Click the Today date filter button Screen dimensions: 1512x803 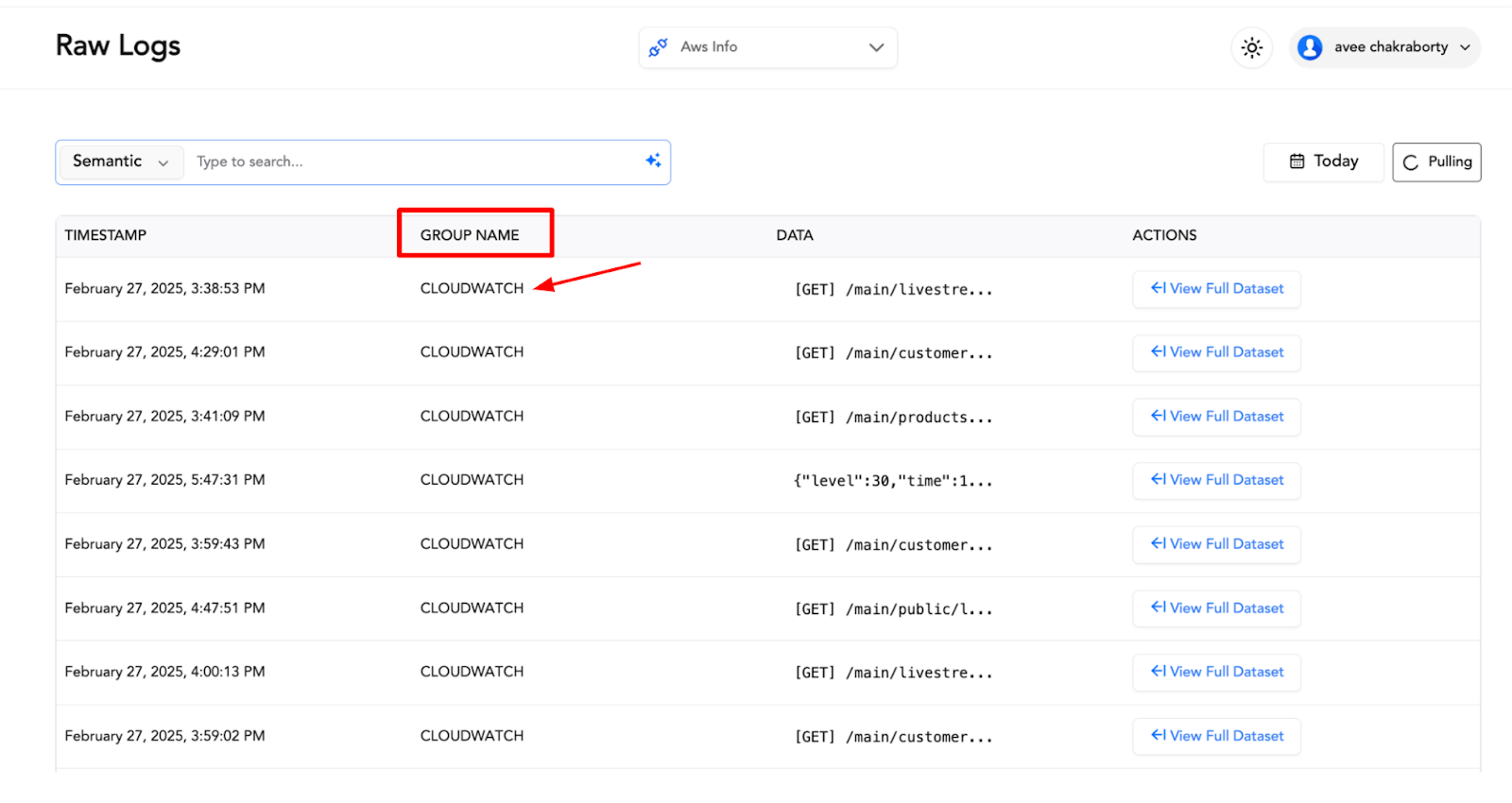point(1323,162)
